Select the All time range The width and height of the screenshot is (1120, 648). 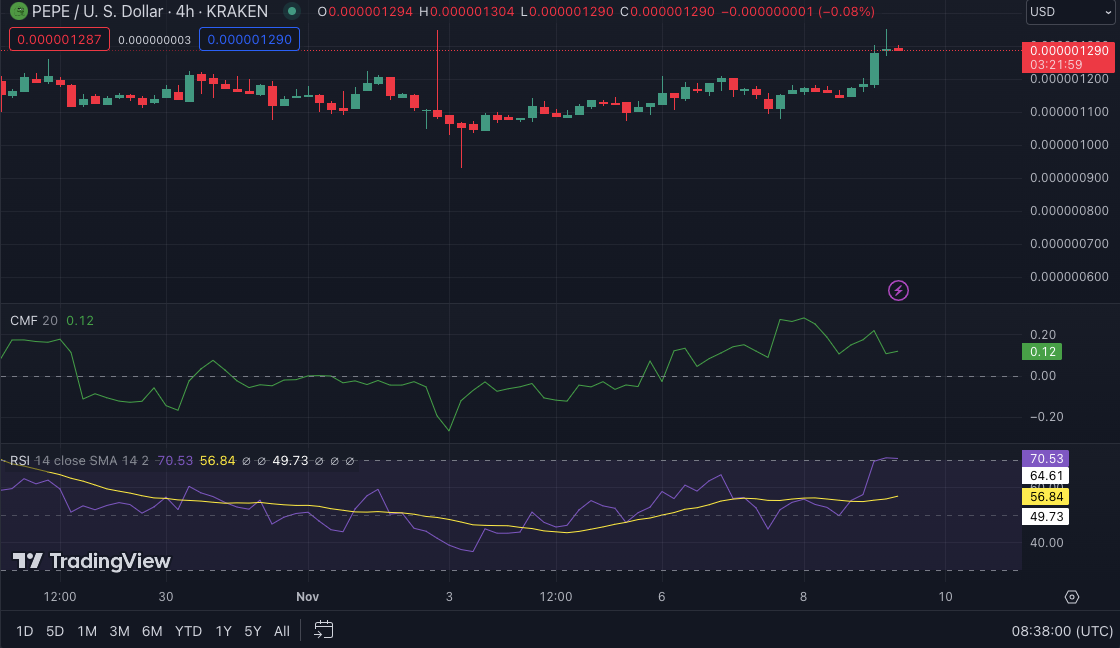282,631
